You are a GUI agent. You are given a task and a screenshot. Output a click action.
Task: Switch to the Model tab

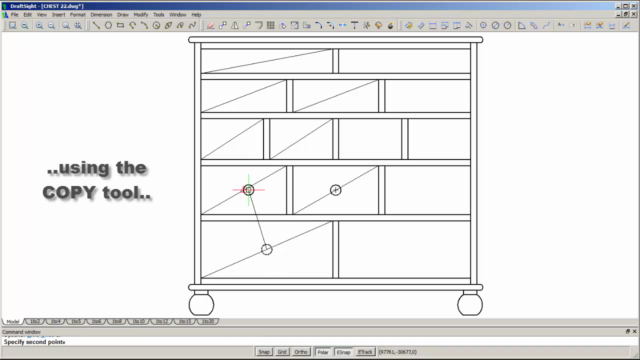(13, 322)
